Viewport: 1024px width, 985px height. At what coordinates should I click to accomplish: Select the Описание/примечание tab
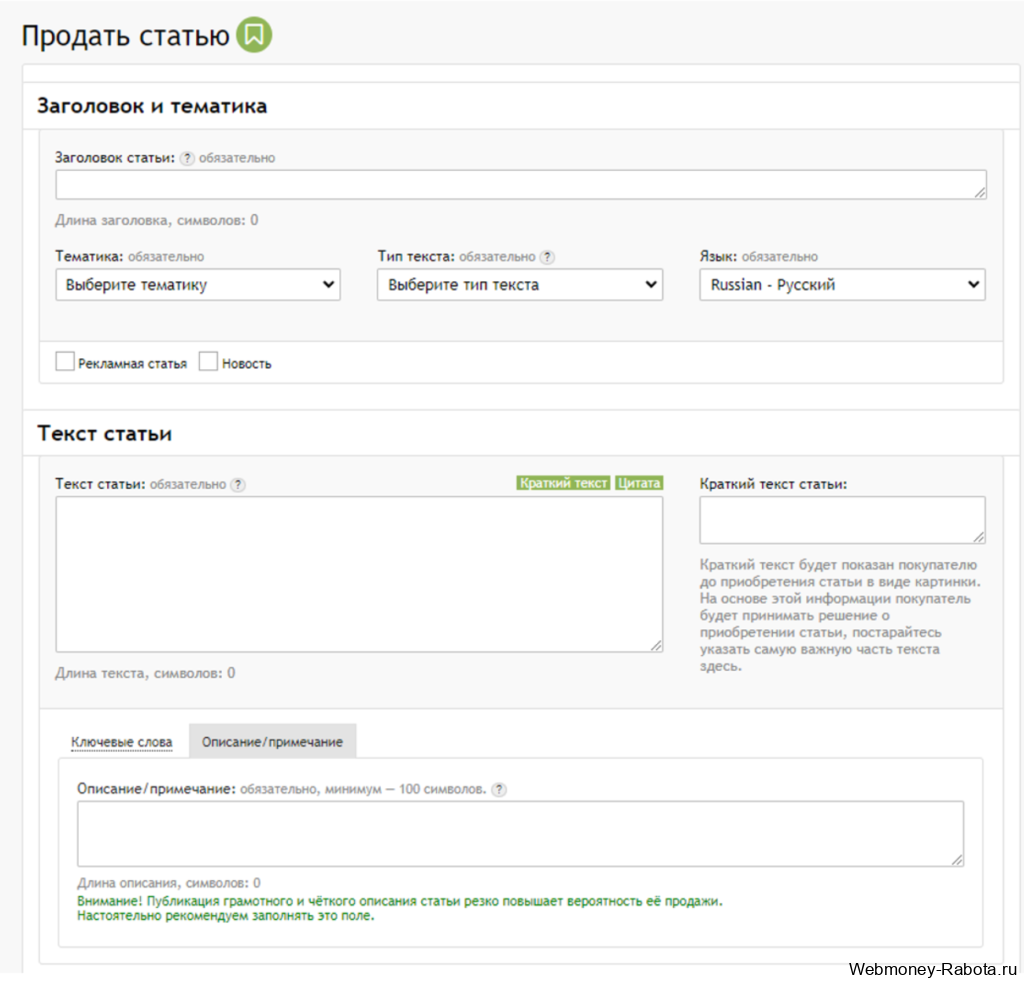coord(272,741)
